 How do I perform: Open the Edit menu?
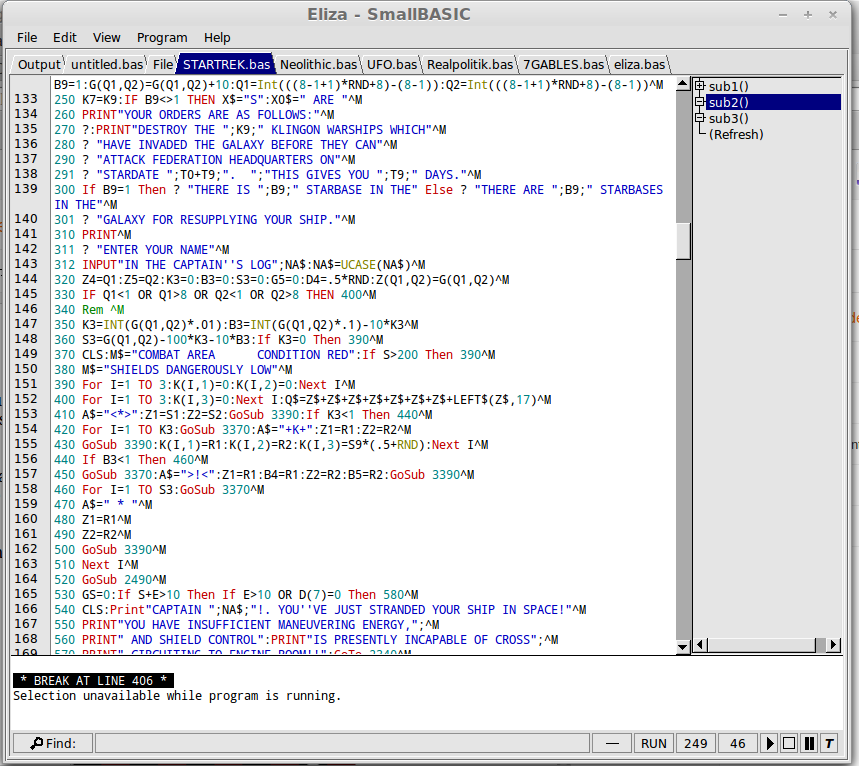point(64,37)
